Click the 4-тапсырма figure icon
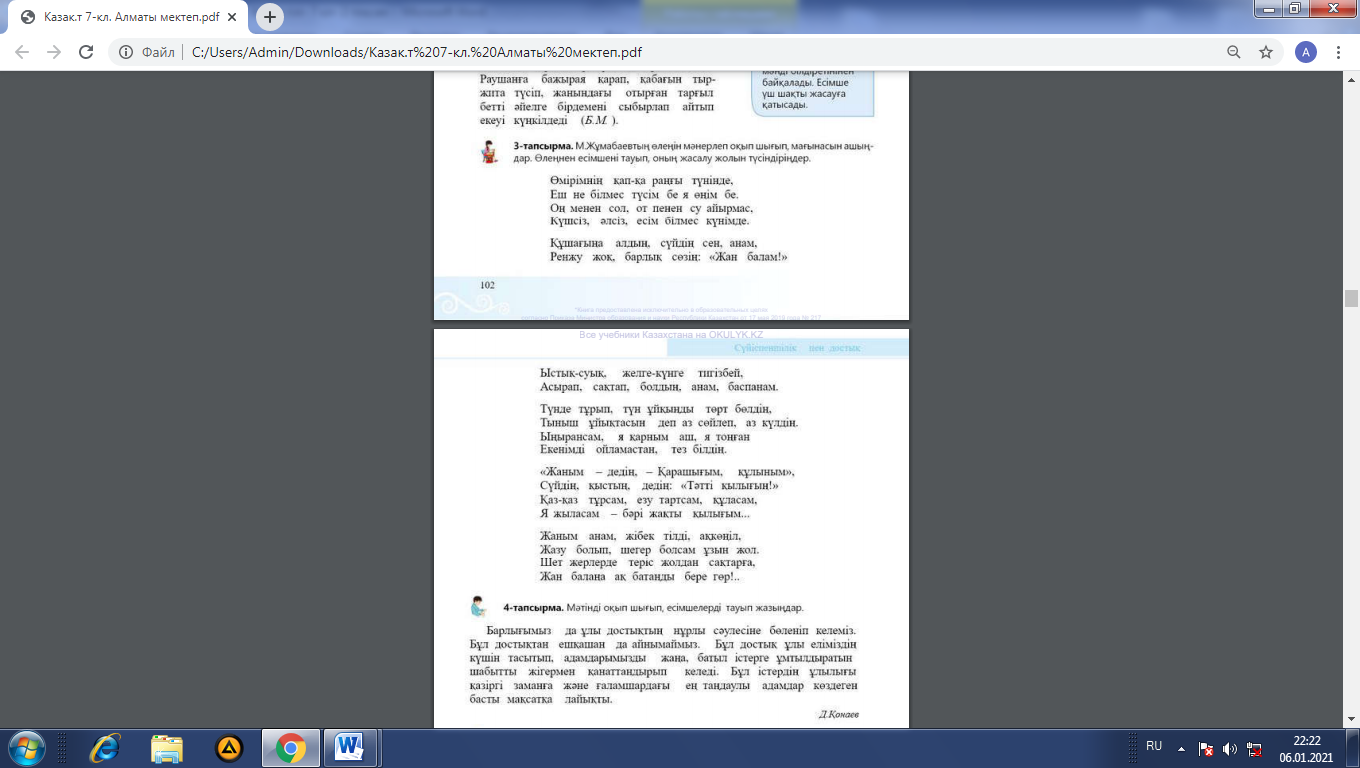This screenshot has width=1360, height=768. pos(479,606)
